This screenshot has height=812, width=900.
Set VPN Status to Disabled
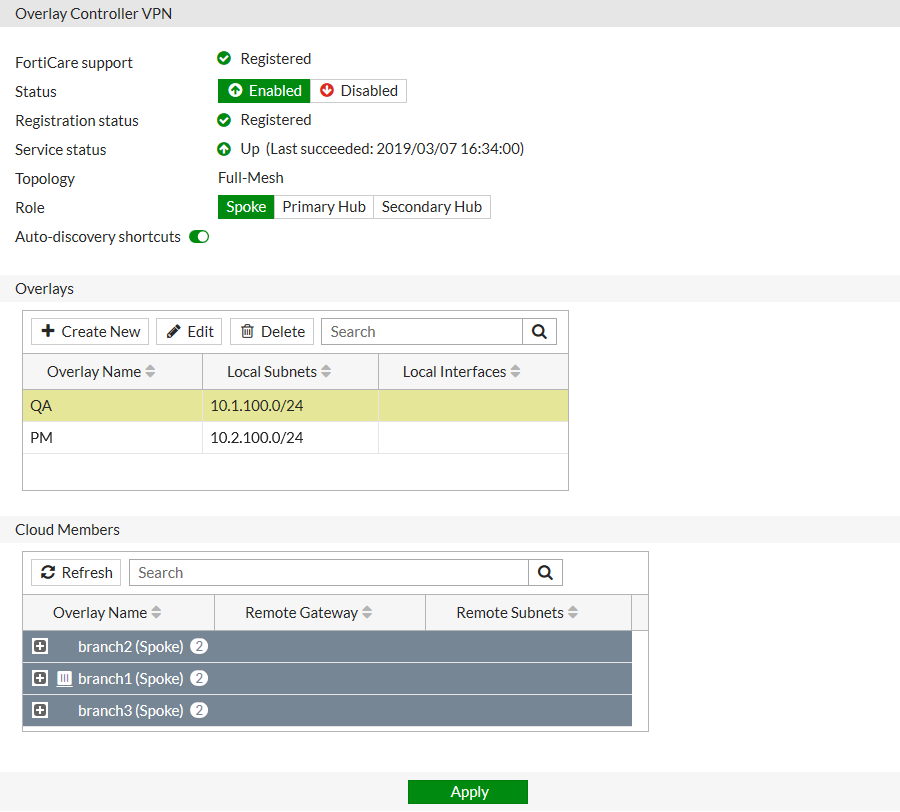358,90
